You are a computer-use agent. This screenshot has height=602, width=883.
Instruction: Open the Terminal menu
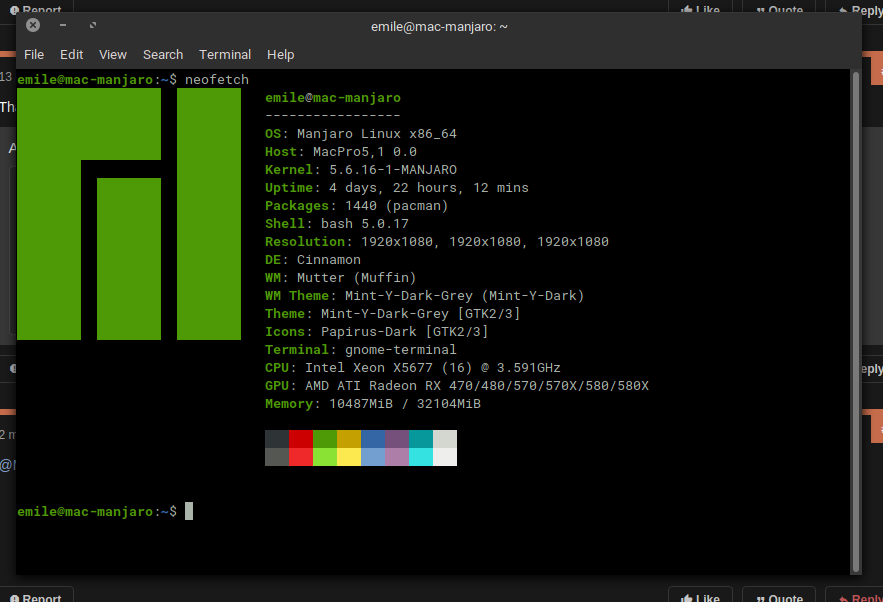point(225,55)
